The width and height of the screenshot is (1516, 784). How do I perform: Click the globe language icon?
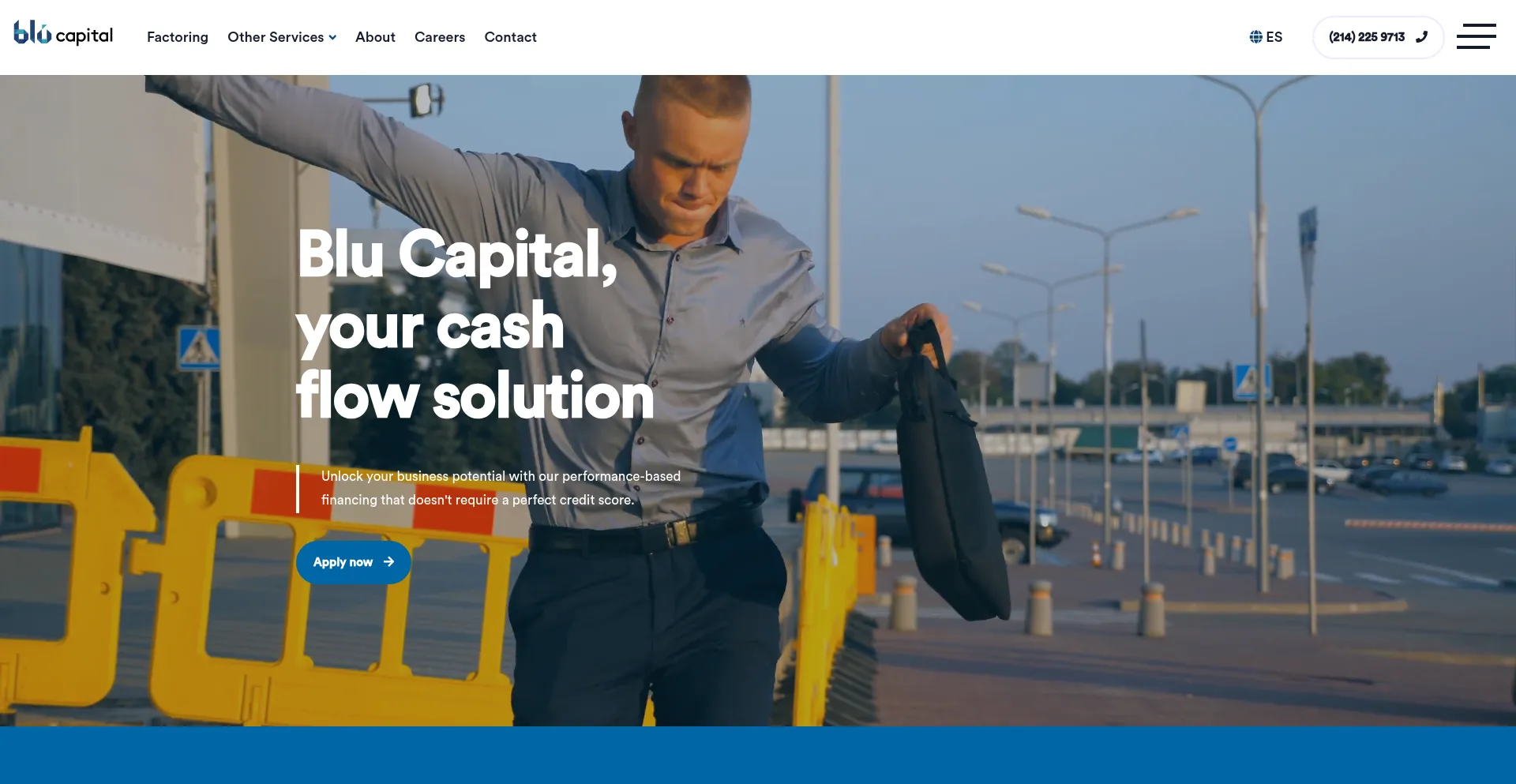1255,37
